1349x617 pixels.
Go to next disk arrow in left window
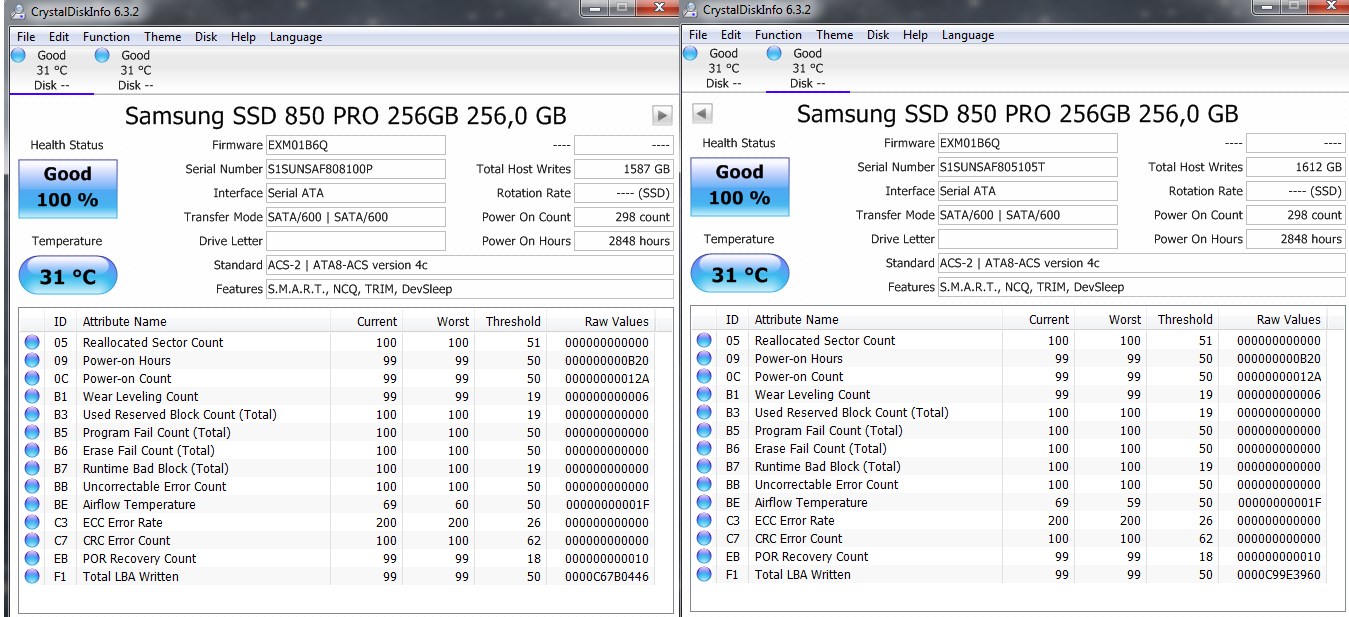pos(661,115)
